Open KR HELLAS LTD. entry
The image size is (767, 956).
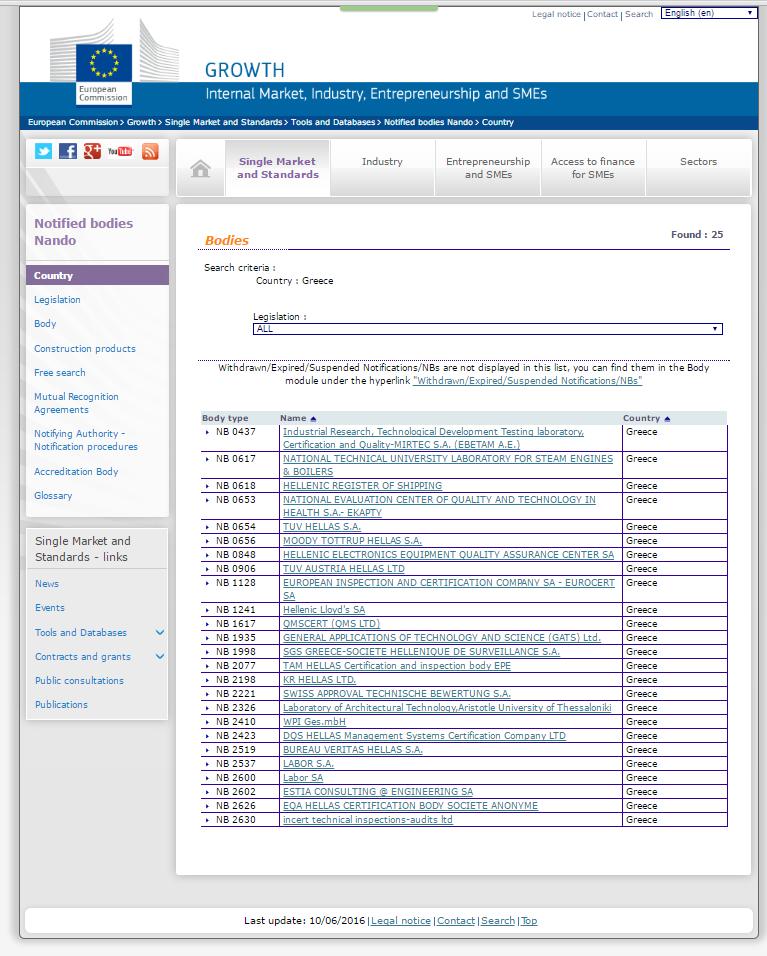(x=319, y=680)
